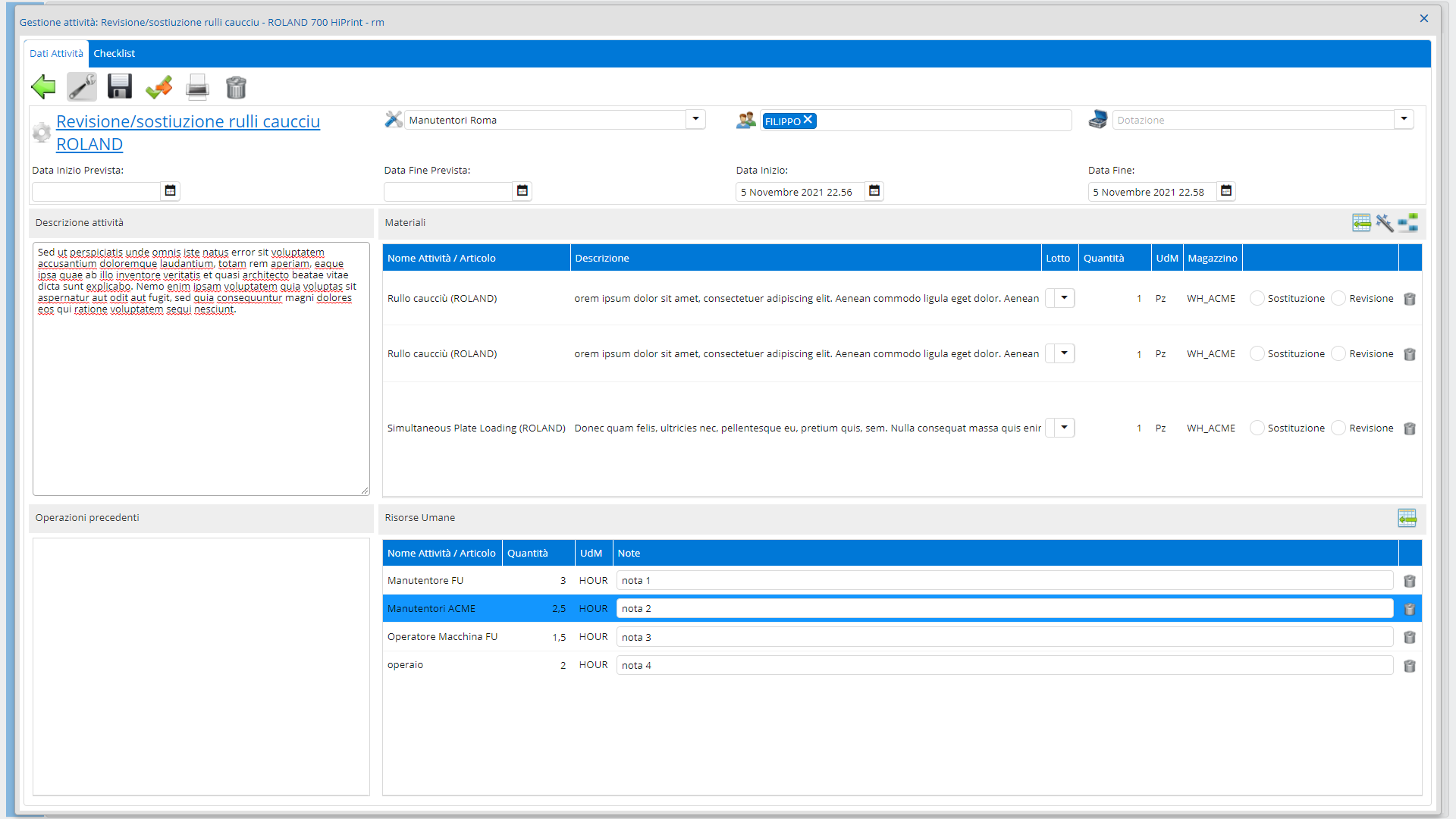
Task: Delete second Rullo caucciù material row
Action: pyautogui.click(x=1410, y=354)
